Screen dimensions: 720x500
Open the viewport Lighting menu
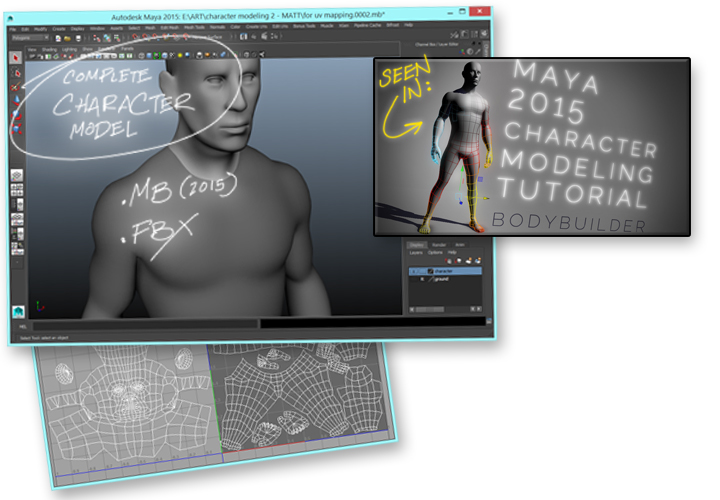pyautogui.click(x=69, y=50)
